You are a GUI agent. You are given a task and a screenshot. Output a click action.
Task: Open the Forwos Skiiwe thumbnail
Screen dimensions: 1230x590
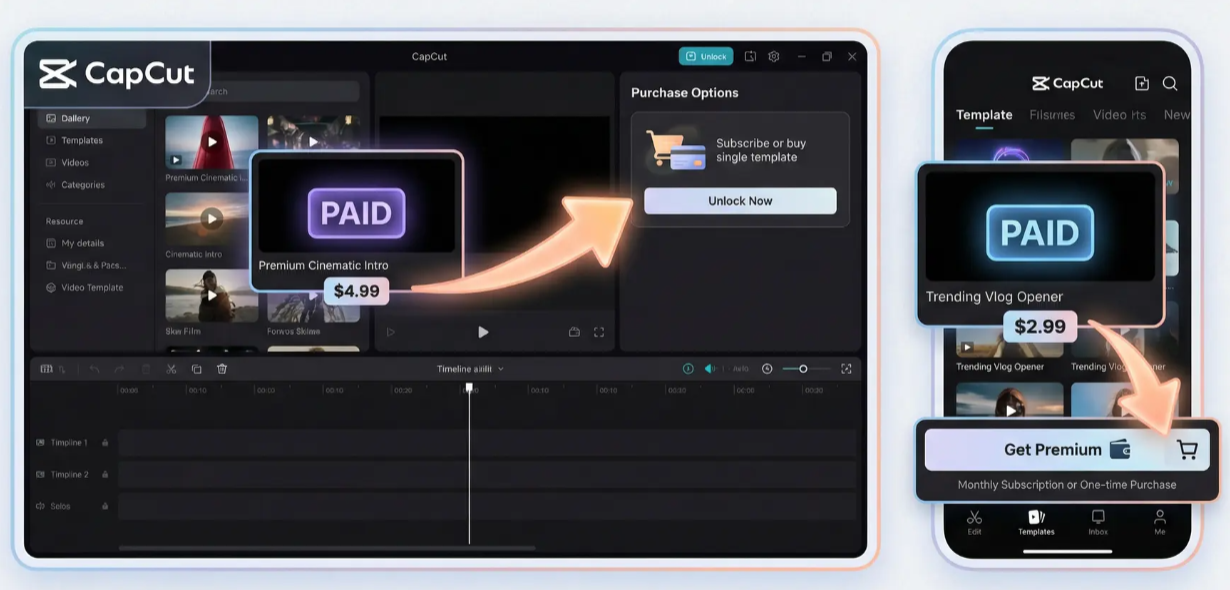click(313, 307)
